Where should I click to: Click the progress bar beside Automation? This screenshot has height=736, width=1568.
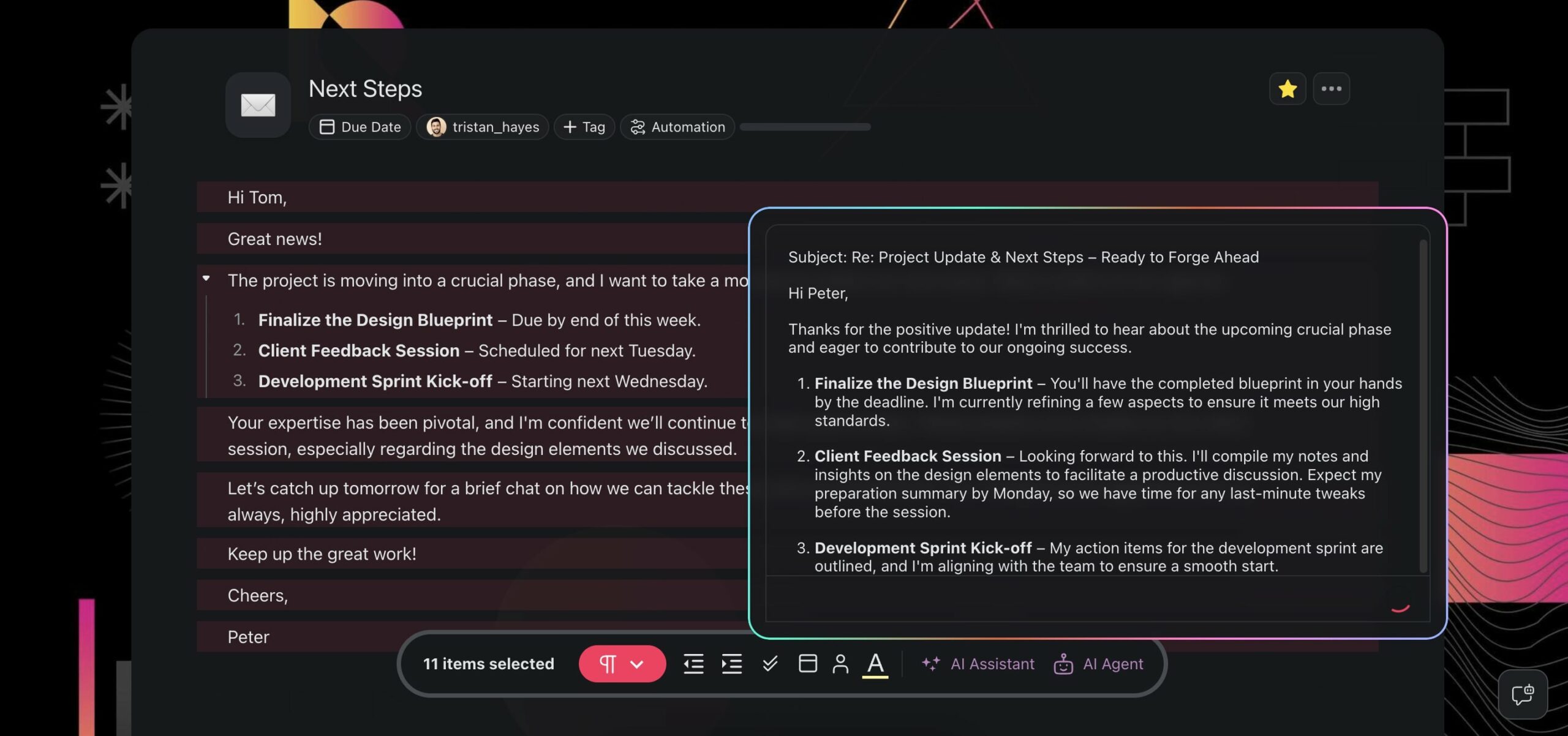[805, 127]
